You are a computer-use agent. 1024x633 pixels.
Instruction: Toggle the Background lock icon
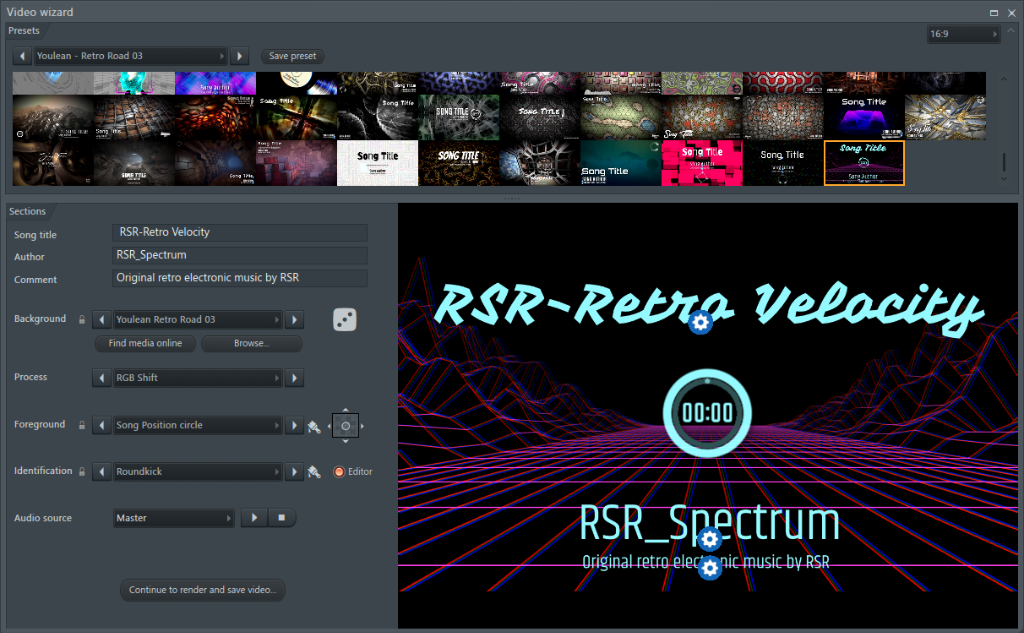point(82,319)
